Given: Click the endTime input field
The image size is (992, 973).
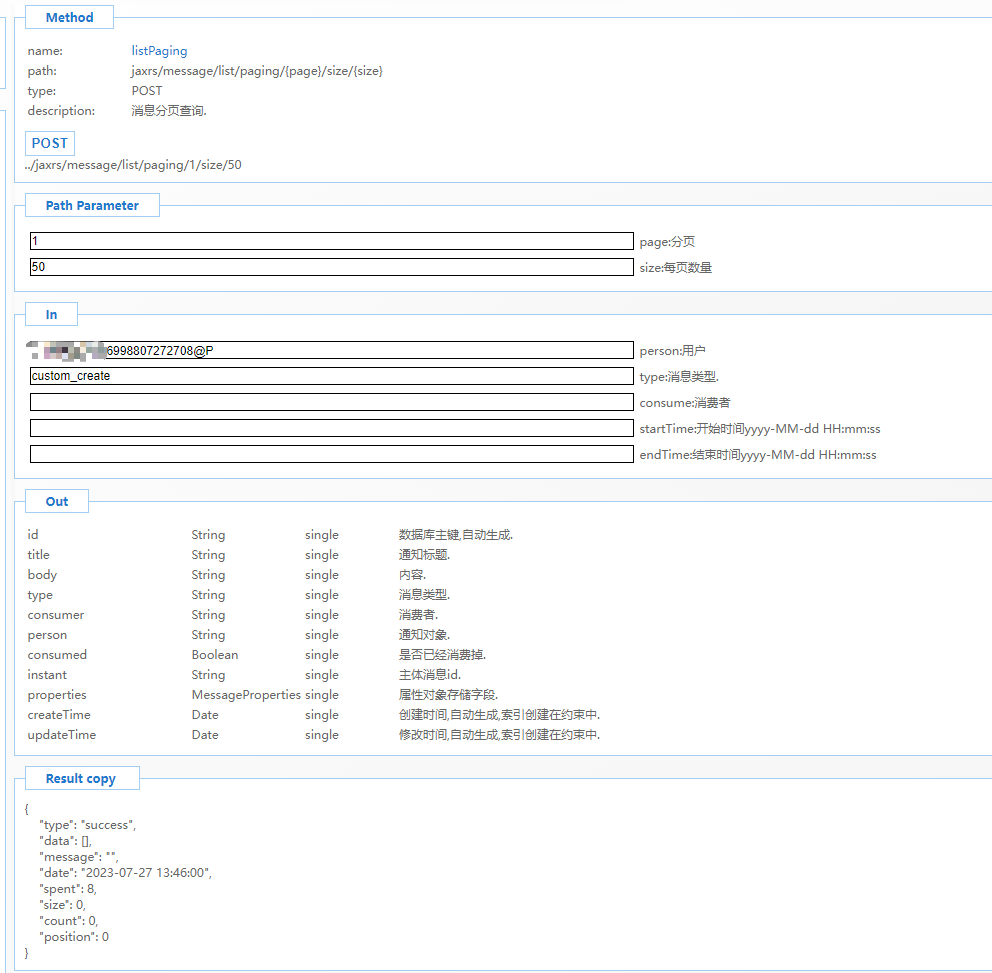Looking at the screenshot, I should (x=331, y=454).
